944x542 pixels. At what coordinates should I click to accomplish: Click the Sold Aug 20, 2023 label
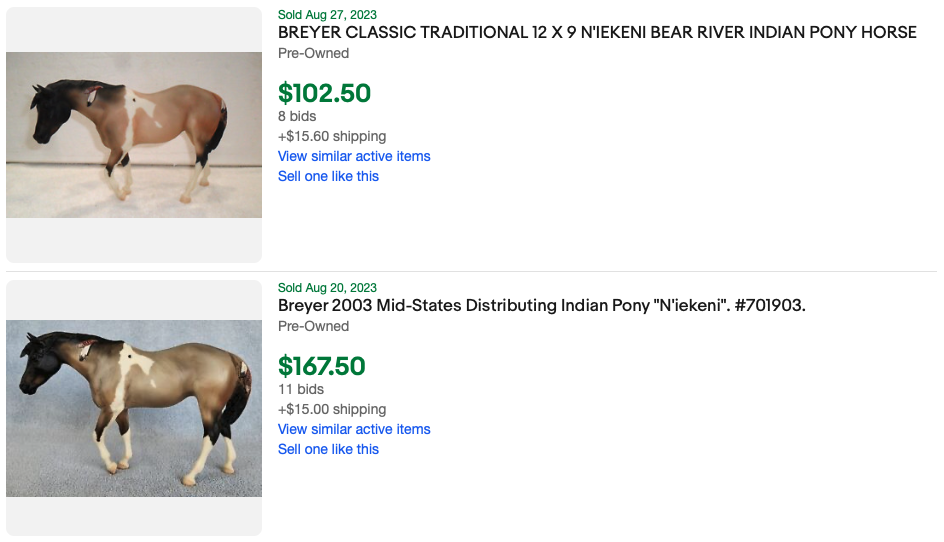pos(327,288)
